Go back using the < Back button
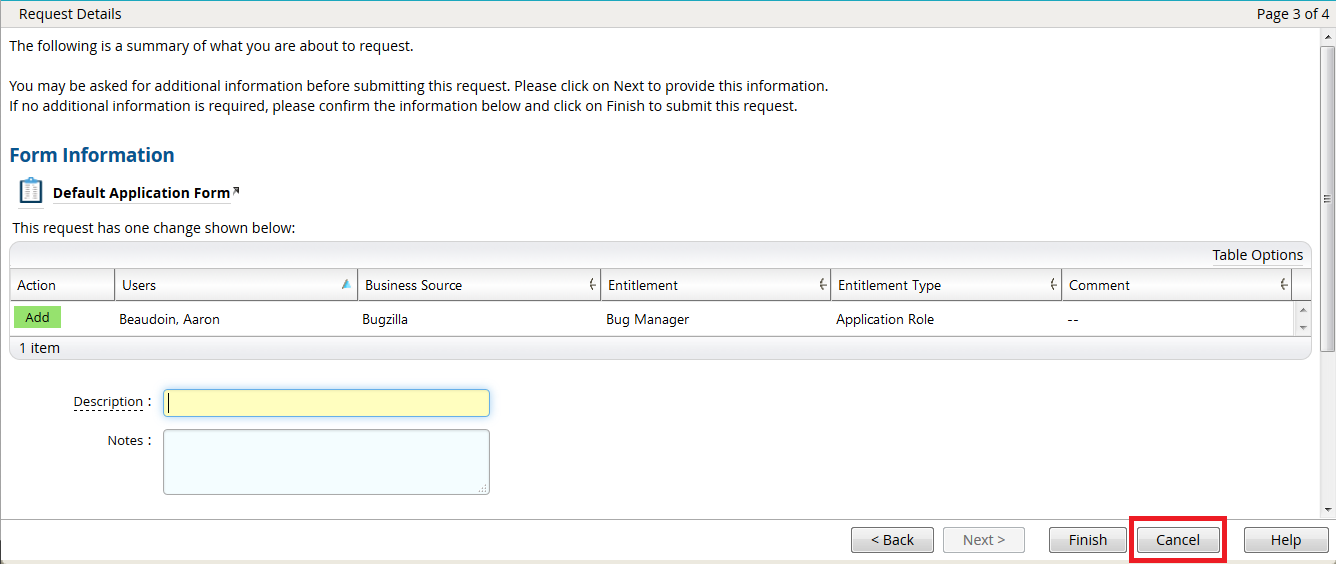This screenshot has width=1336, height=564. tap(892, 540)
